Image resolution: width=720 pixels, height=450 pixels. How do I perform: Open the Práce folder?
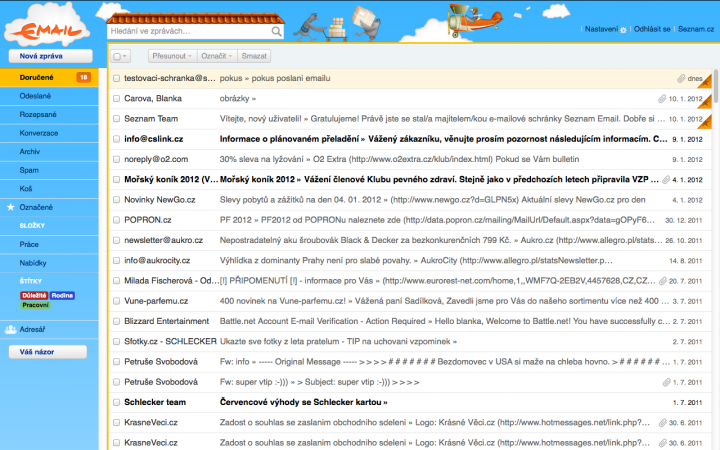click(49, 244)
